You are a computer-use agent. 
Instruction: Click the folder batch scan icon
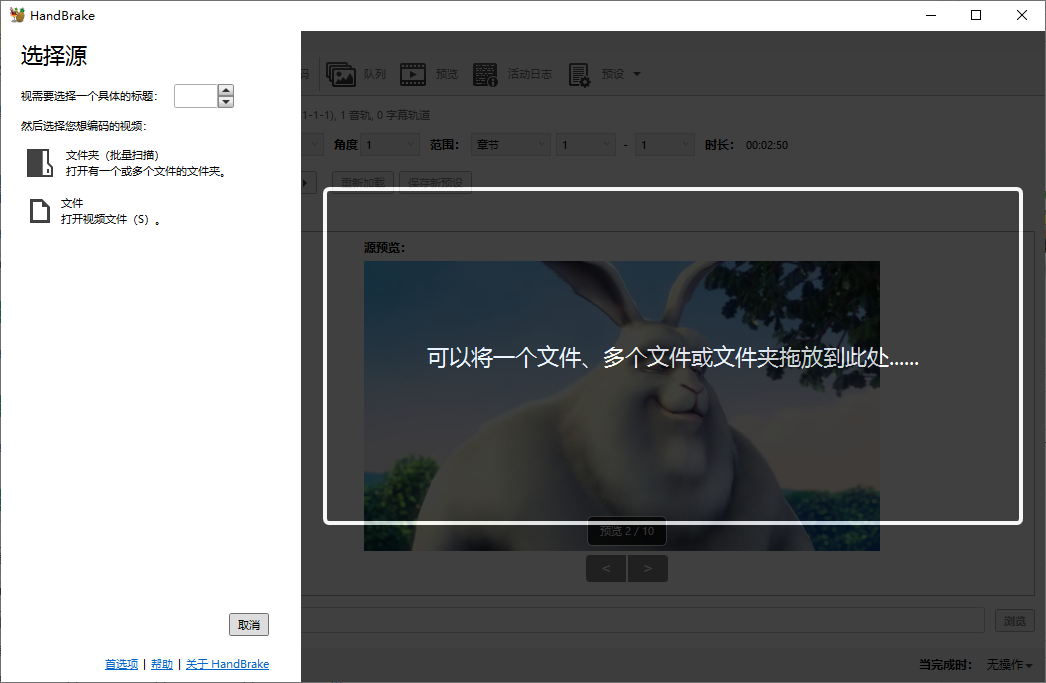coord(39,163)
